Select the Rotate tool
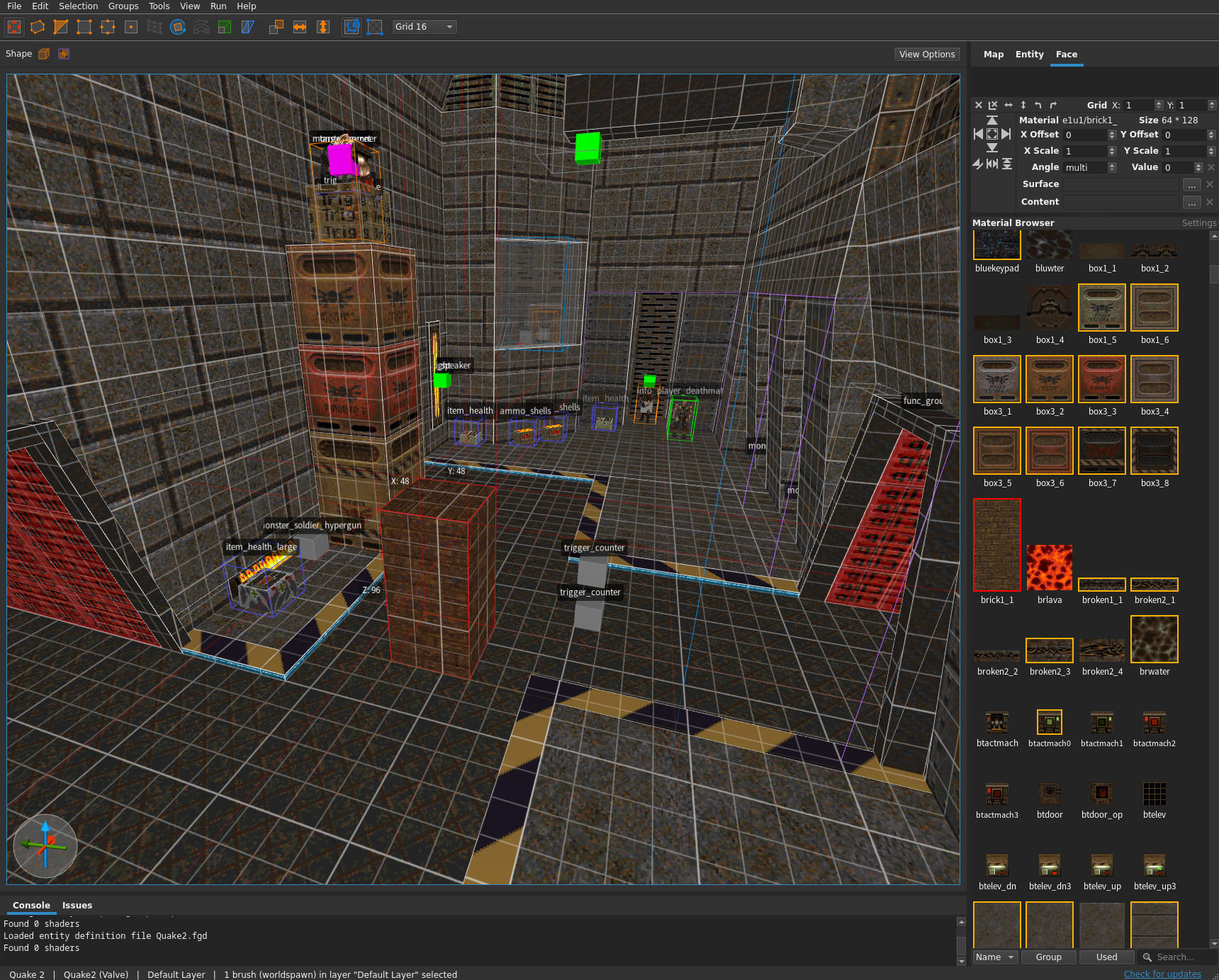 [178, 27]
